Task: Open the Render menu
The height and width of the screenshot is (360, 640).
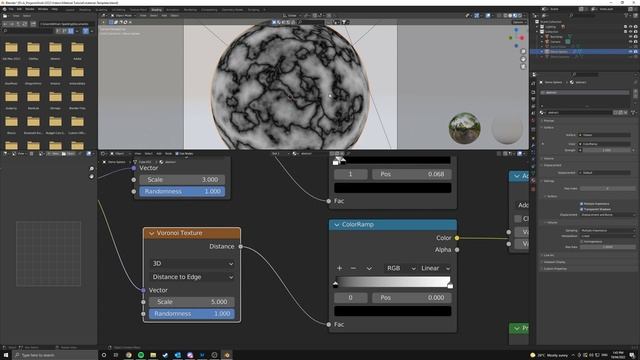Action: 30,9
